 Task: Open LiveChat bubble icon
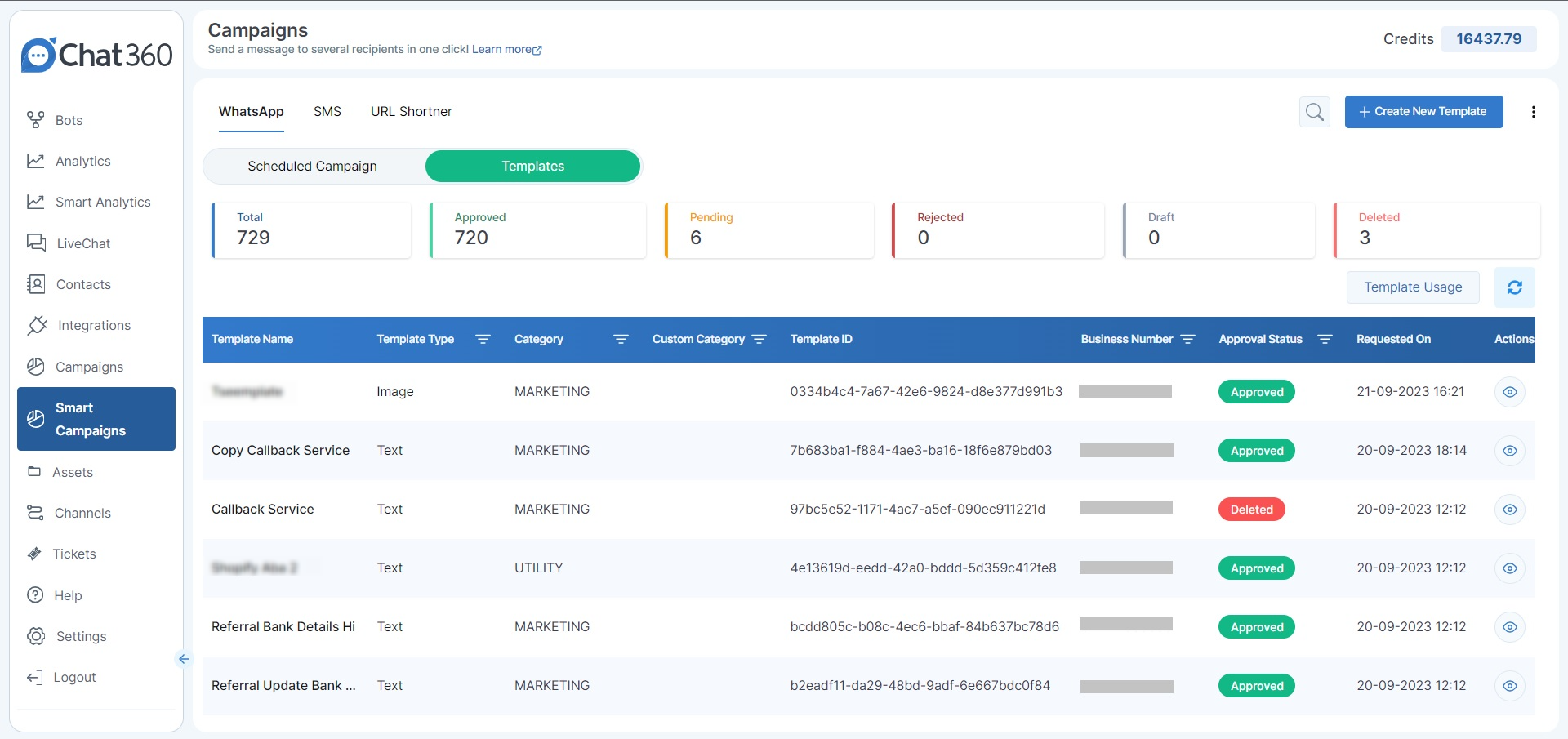(36, 243)
